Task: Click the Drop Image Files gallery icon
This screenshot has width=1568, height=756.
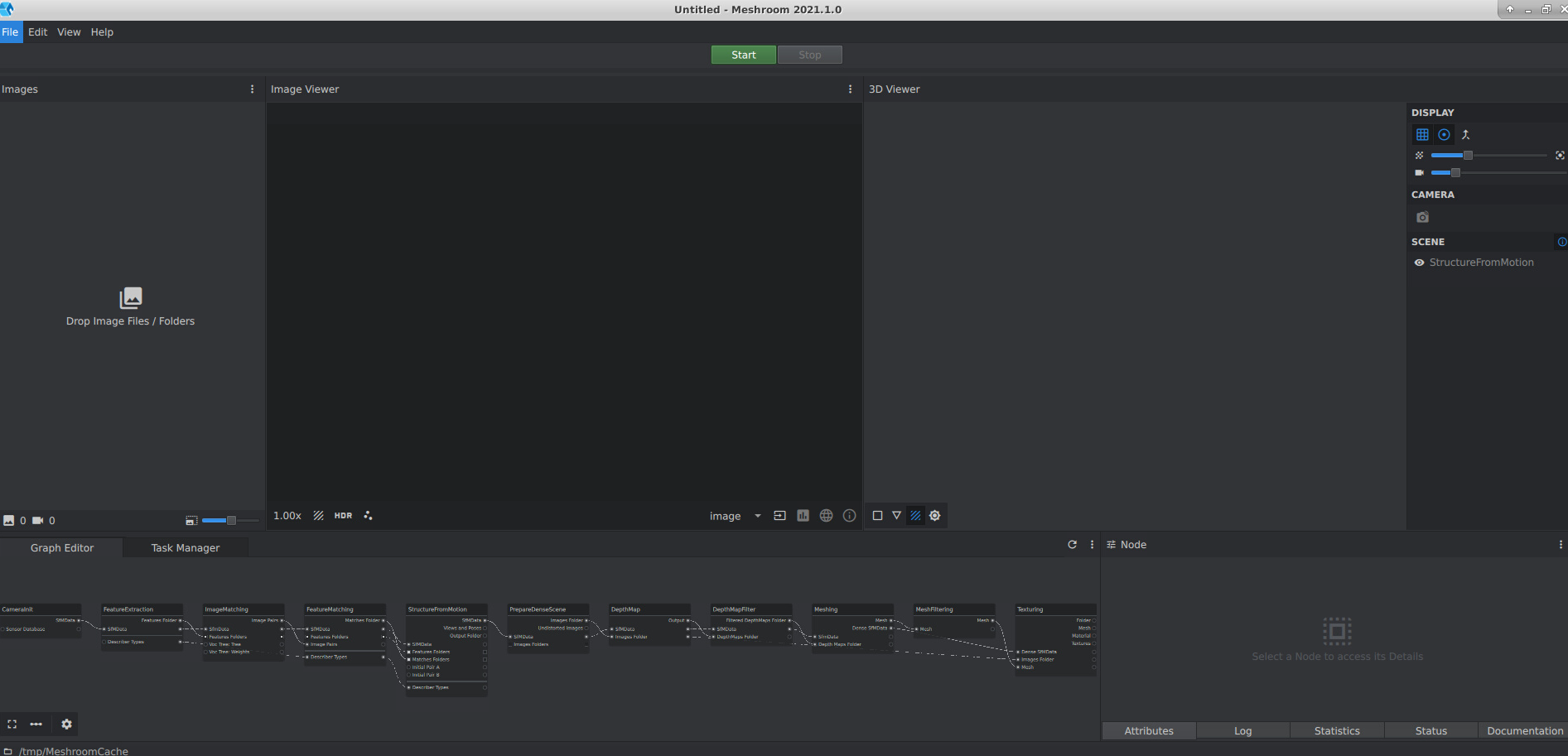Action: [131, 297]
